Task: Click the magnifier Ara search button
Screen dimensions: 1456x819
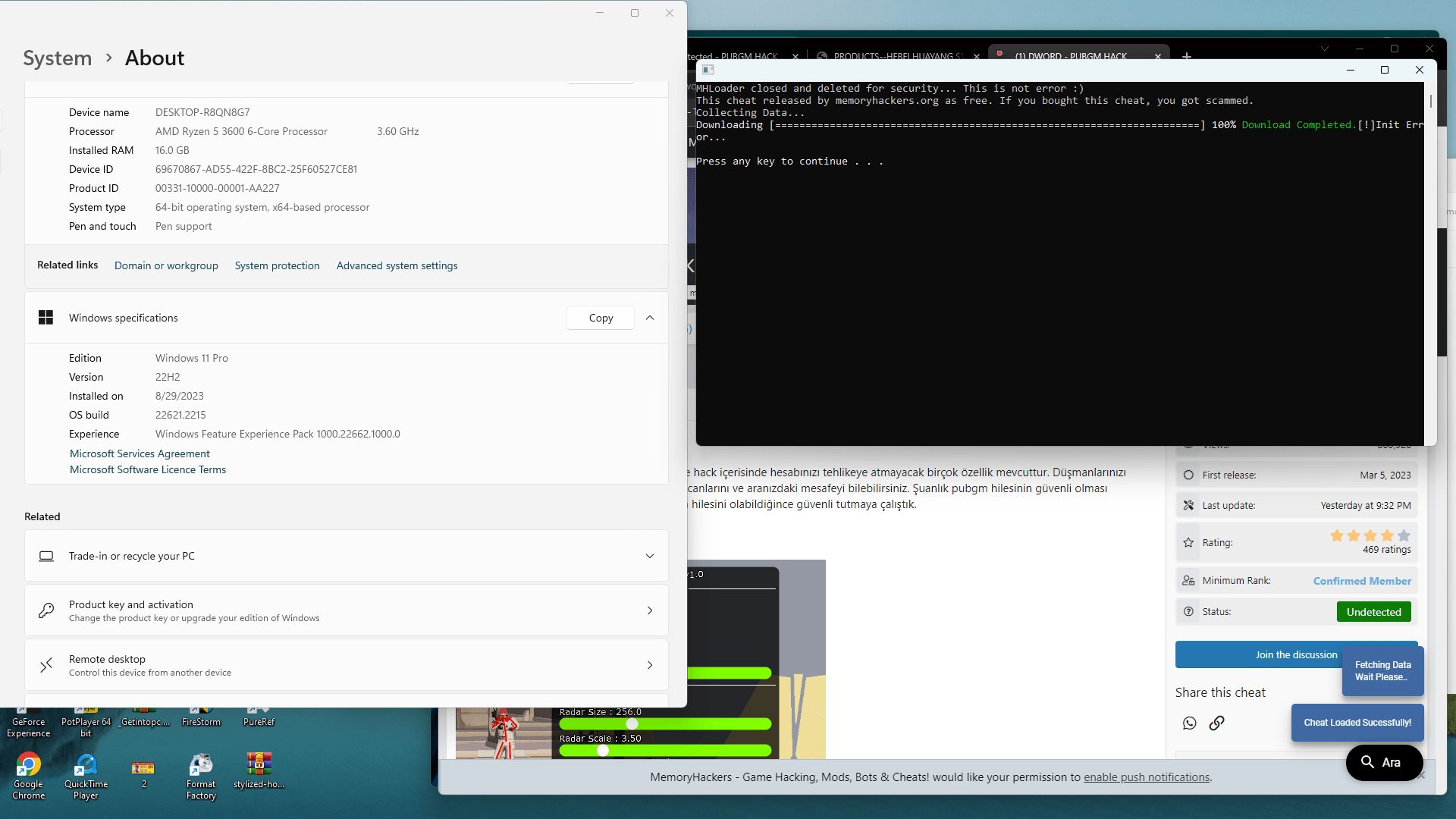Action: pyautogui.click(x=1384, y=762)
